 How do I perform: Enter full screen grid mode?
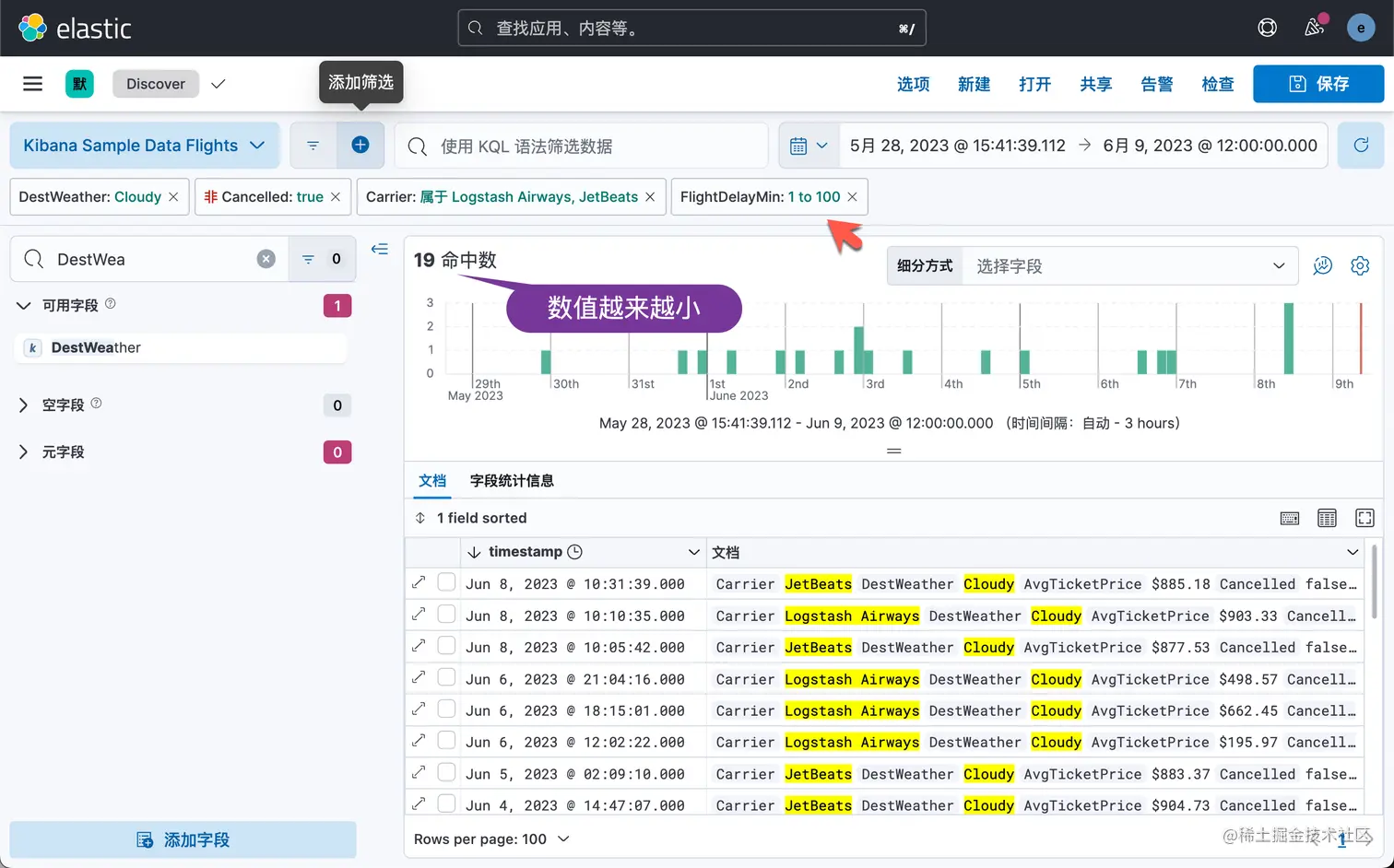coord(1364,518)
